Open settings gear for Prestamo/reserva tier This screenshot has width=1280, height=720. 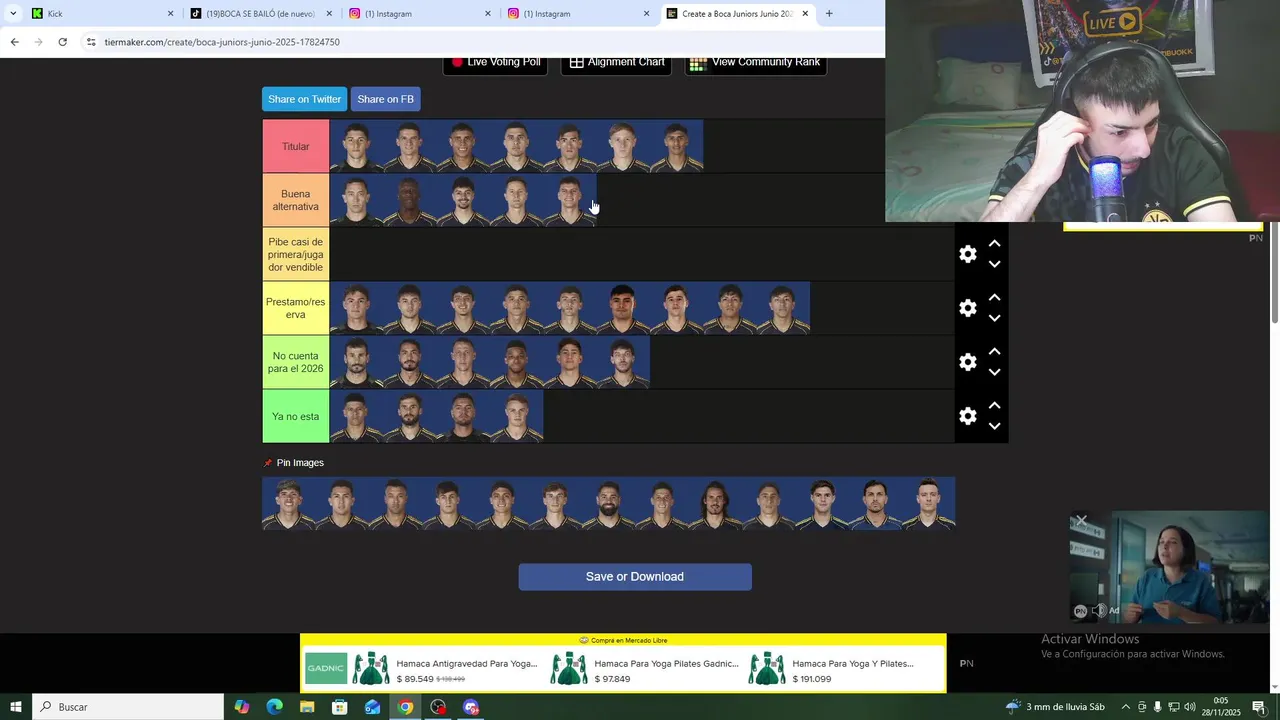click(x=968, y=308)
